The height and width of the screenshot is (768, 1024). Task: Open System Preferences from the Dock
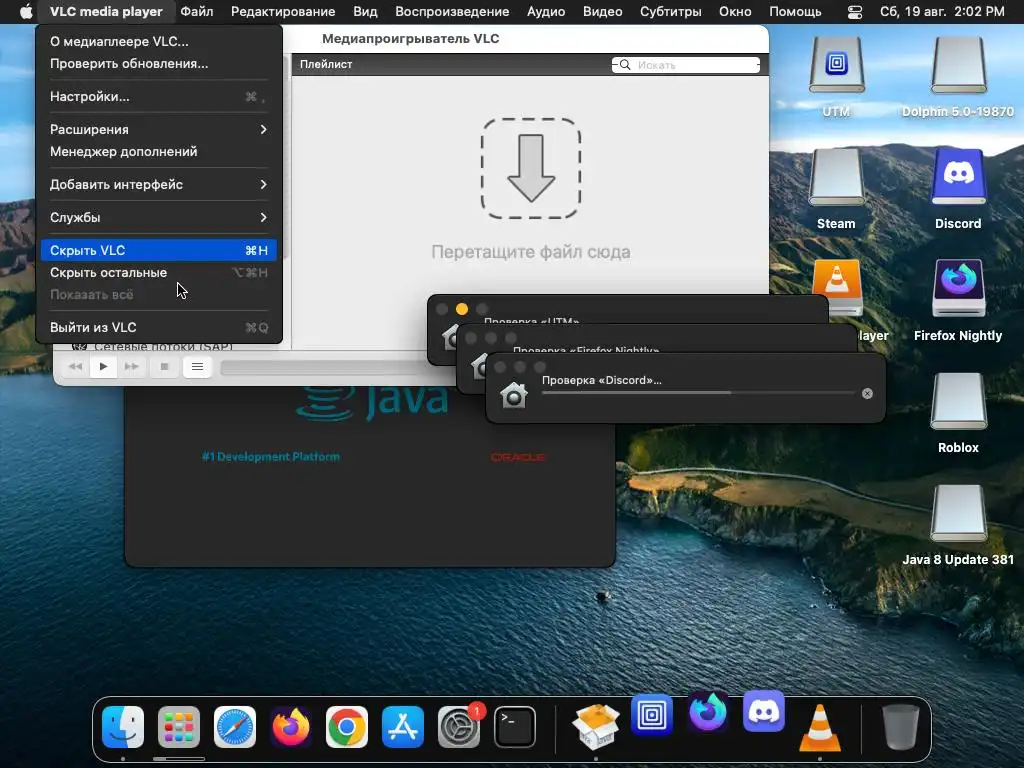click(459, 727)
